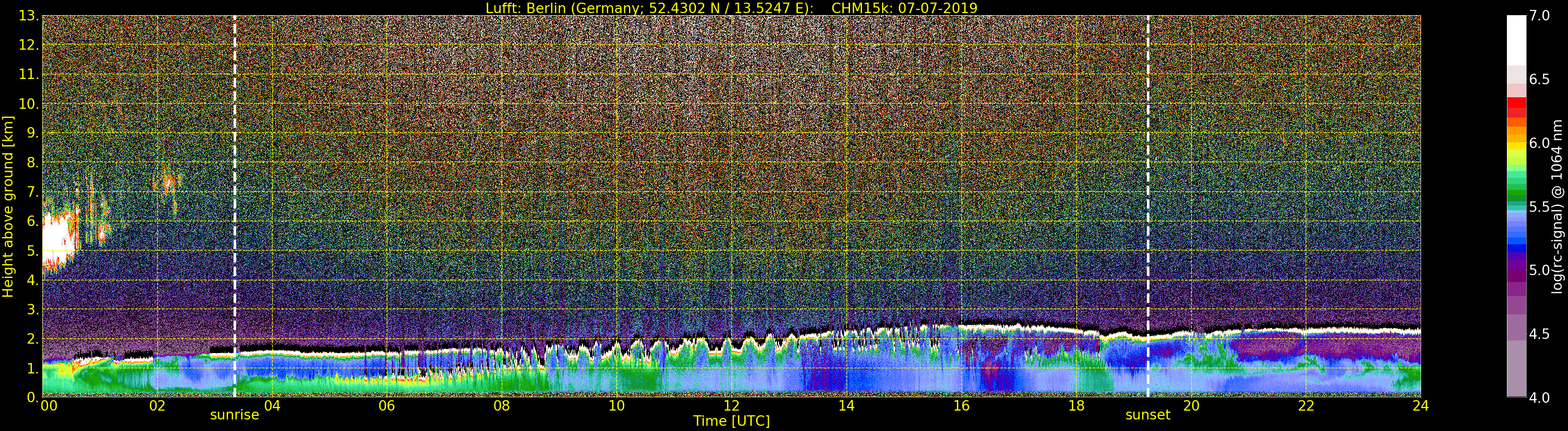Screen dimensions: 1568x431
Task: Click the height tick label '12.'
Action: tap(29, 45)
